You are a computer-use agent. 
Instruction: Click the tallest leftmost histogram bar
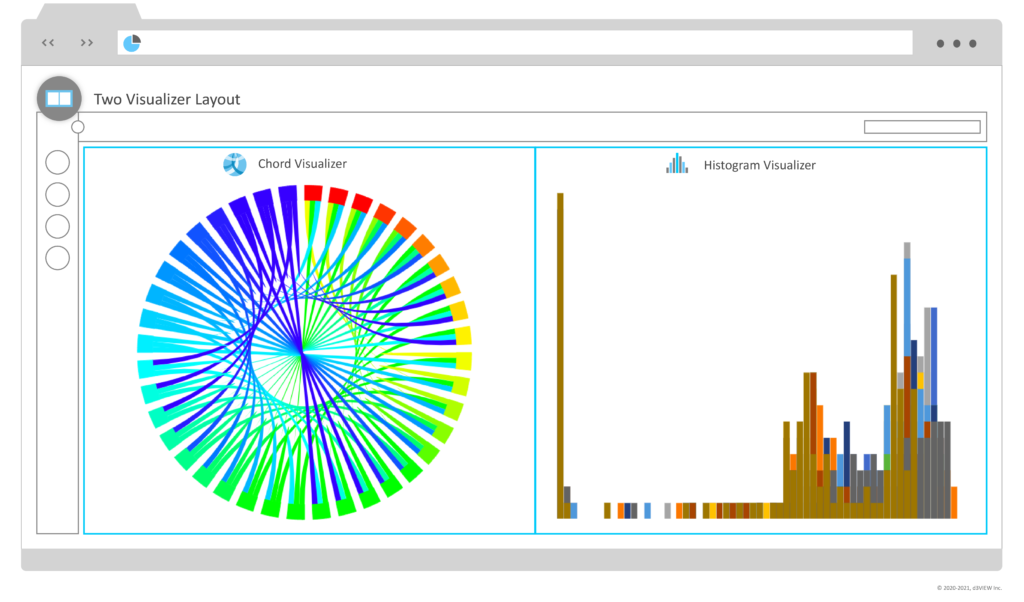(x=560, y=356)
